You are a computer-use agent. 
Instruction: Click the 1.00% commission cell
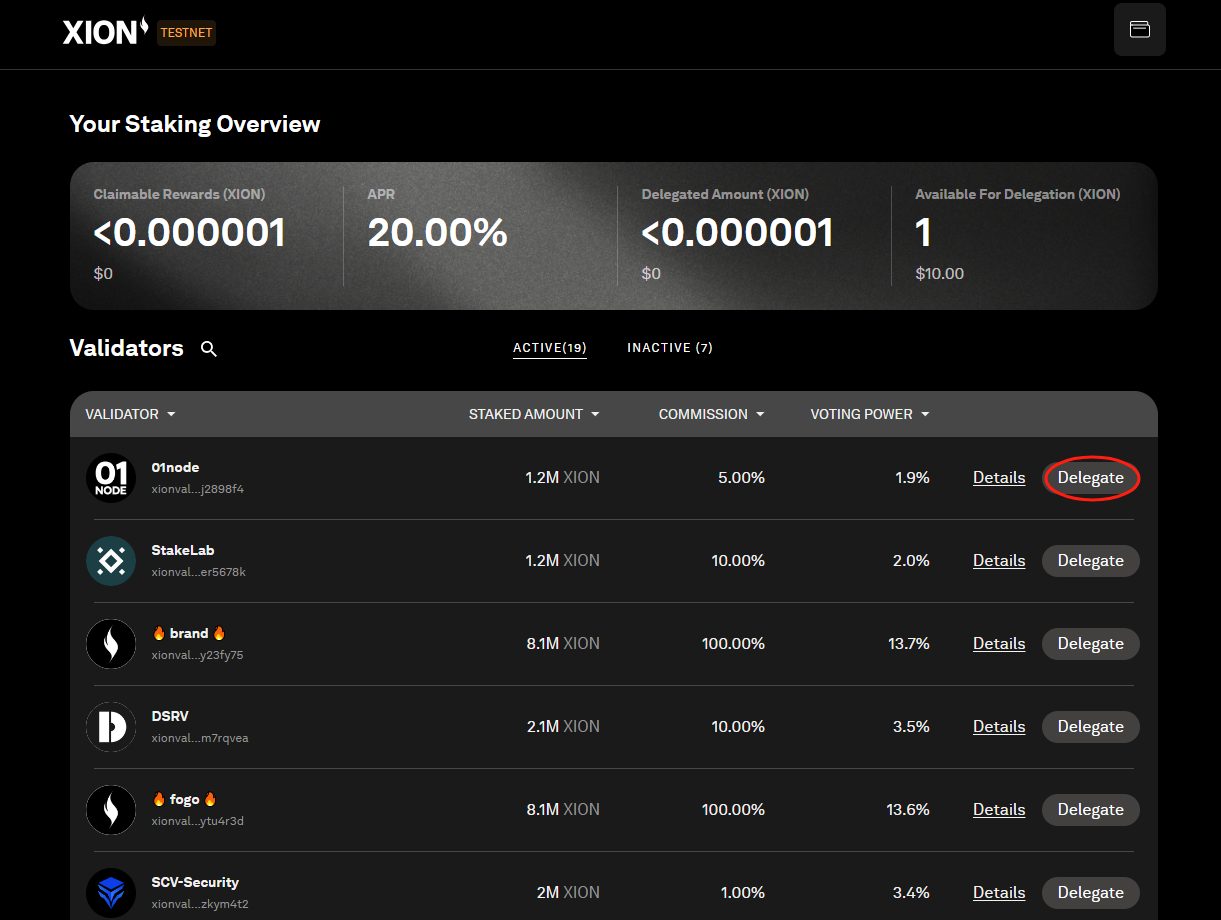point(743,893)
